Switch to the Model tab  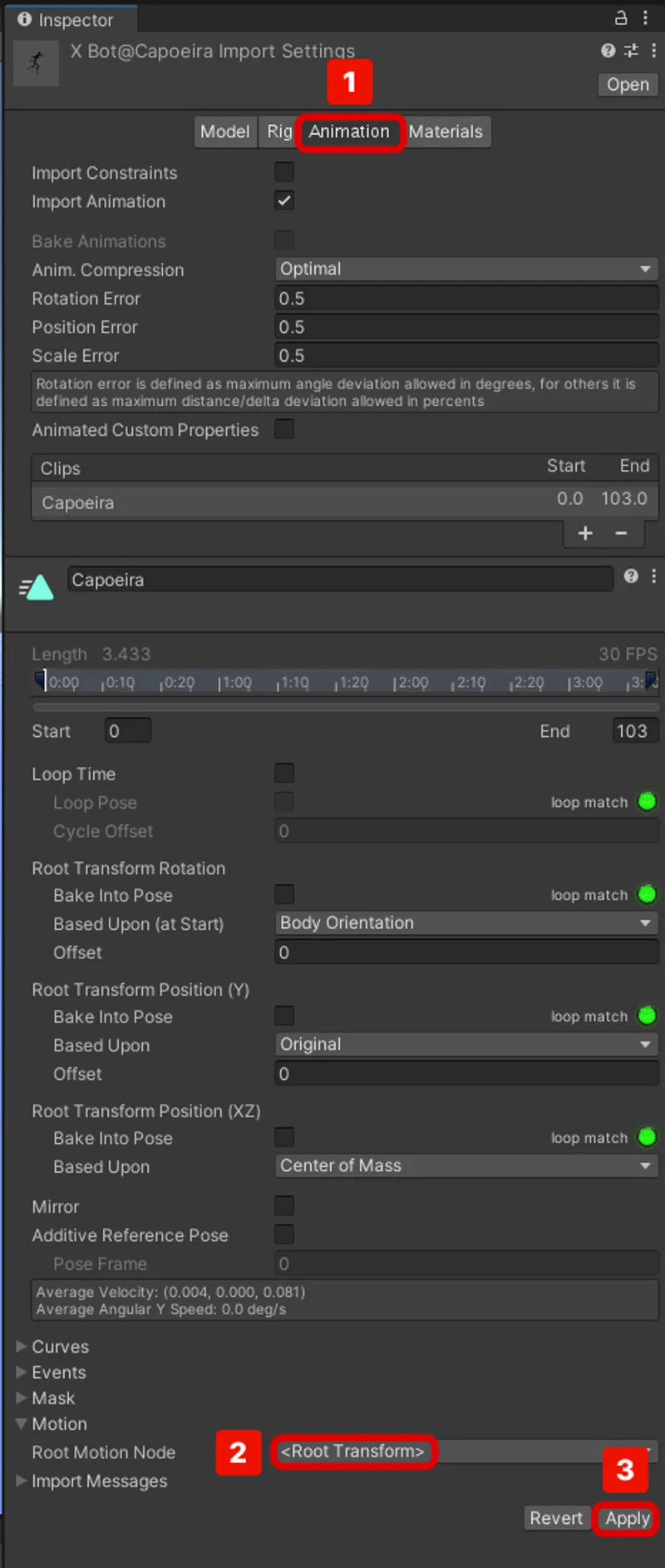(x=224, y=131)
